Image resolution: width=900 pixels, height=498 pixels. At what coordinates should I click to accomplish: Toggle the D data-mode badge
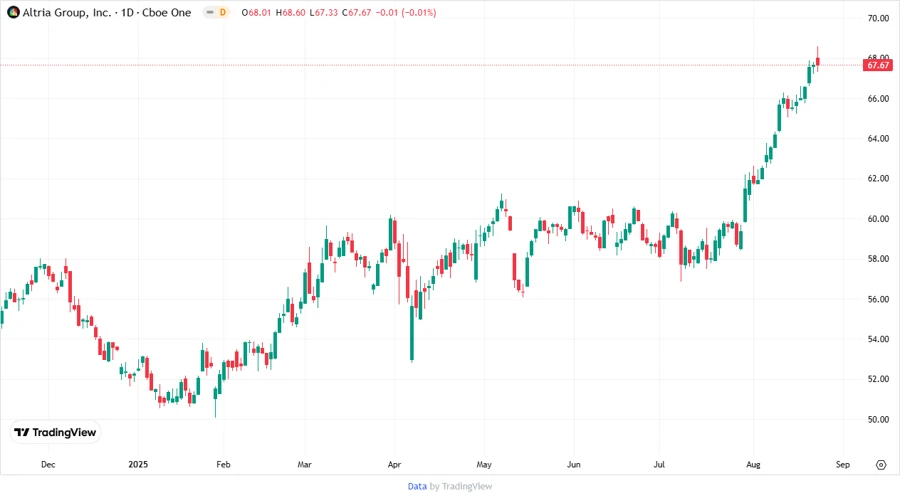223,12
